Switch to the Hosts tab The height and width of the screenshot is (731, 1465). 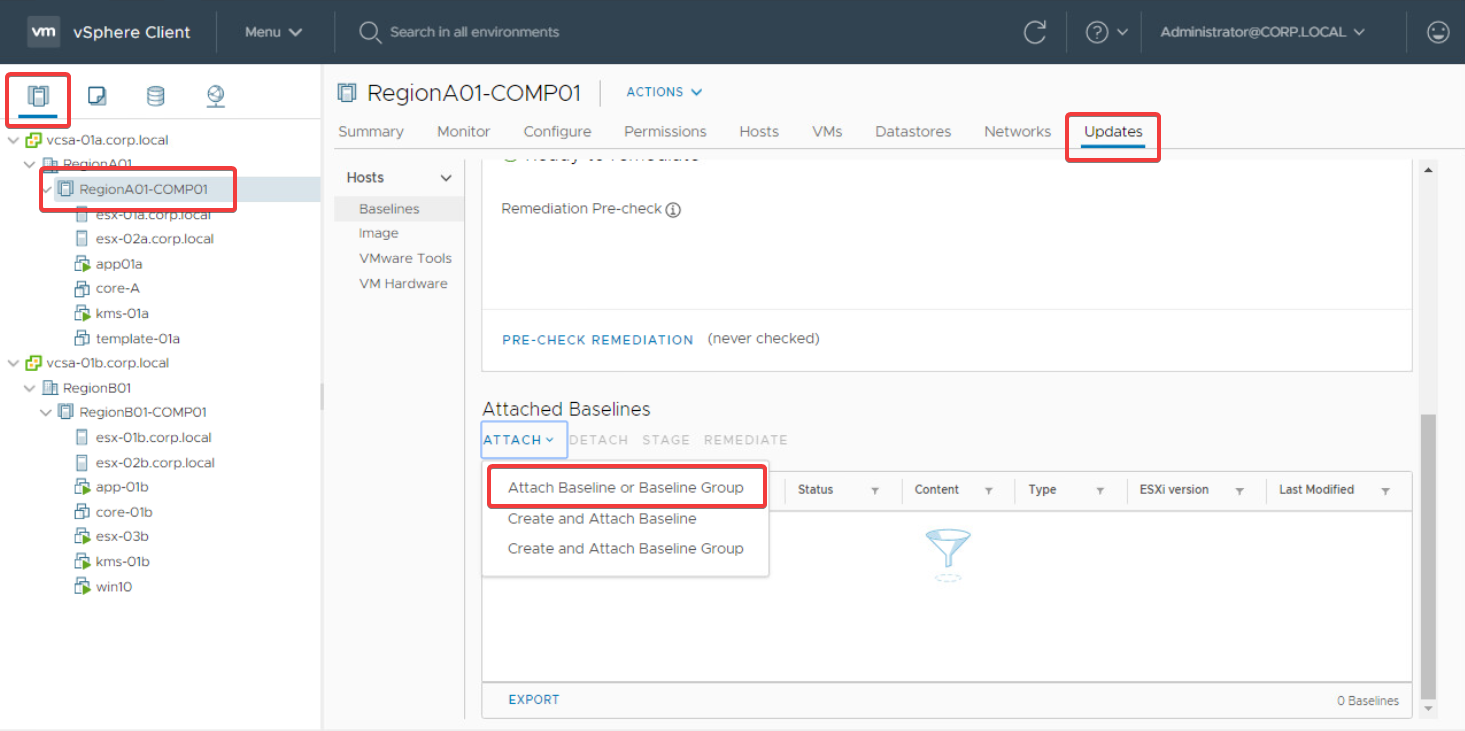click(x=759, y=132)
